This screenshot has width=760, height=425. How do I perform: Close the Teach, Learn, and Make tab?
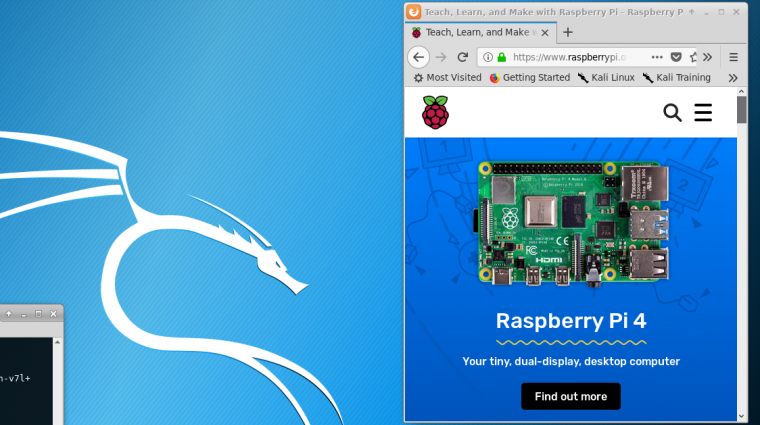[545, 32]
